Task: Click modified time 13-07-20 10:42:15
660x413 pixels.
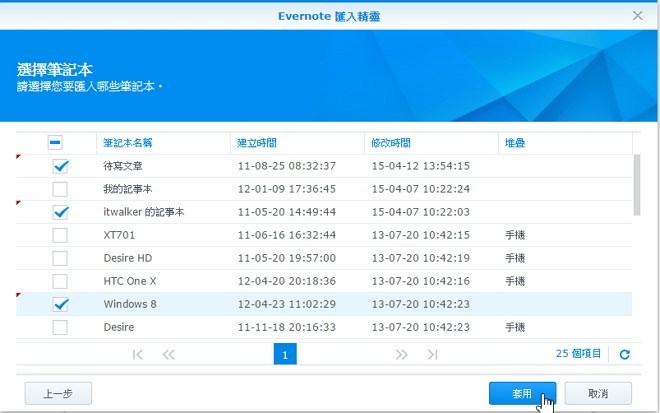Action: 420,235
